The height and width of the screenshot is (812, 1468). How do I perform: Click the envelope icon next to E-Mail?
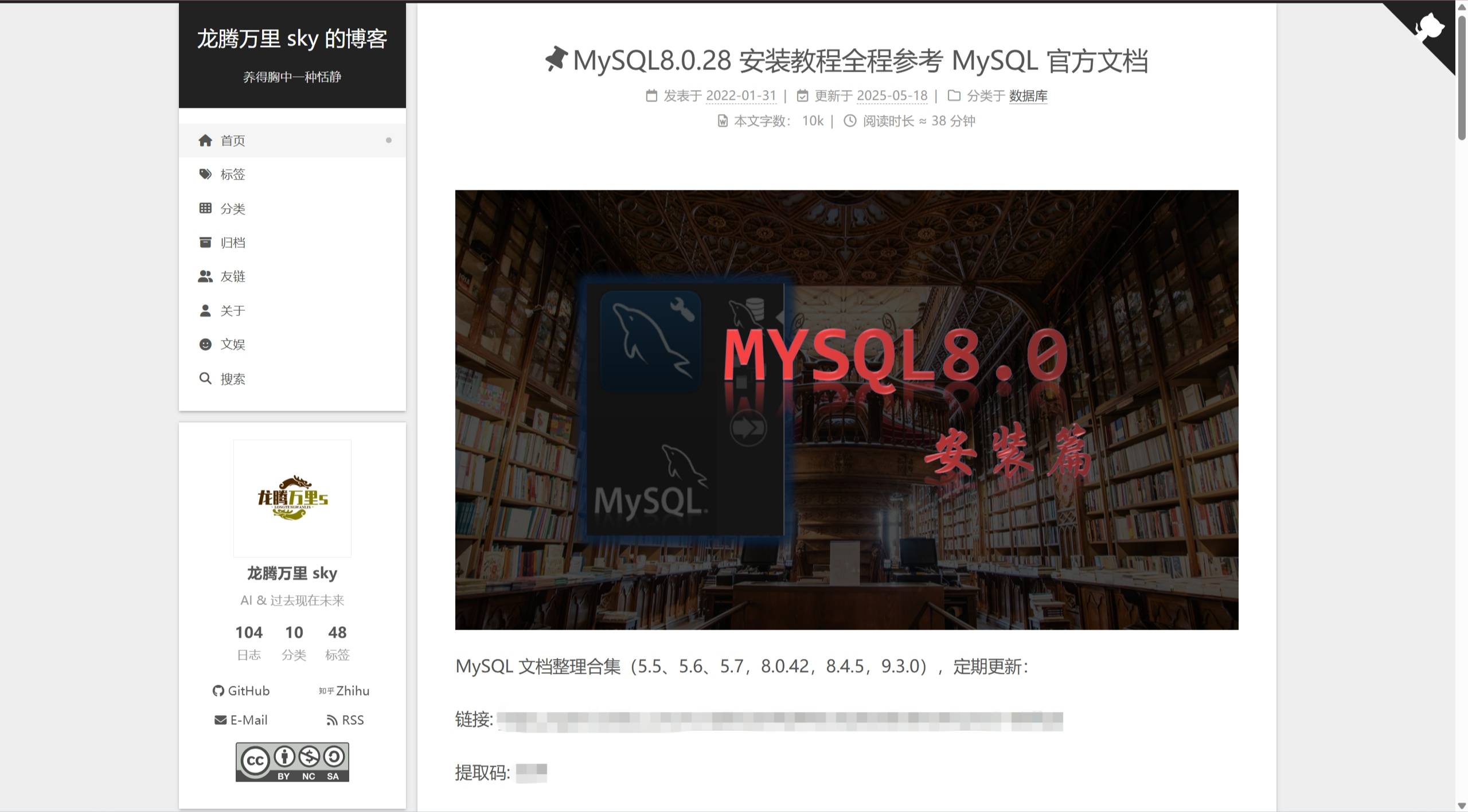tap(220, 720)
